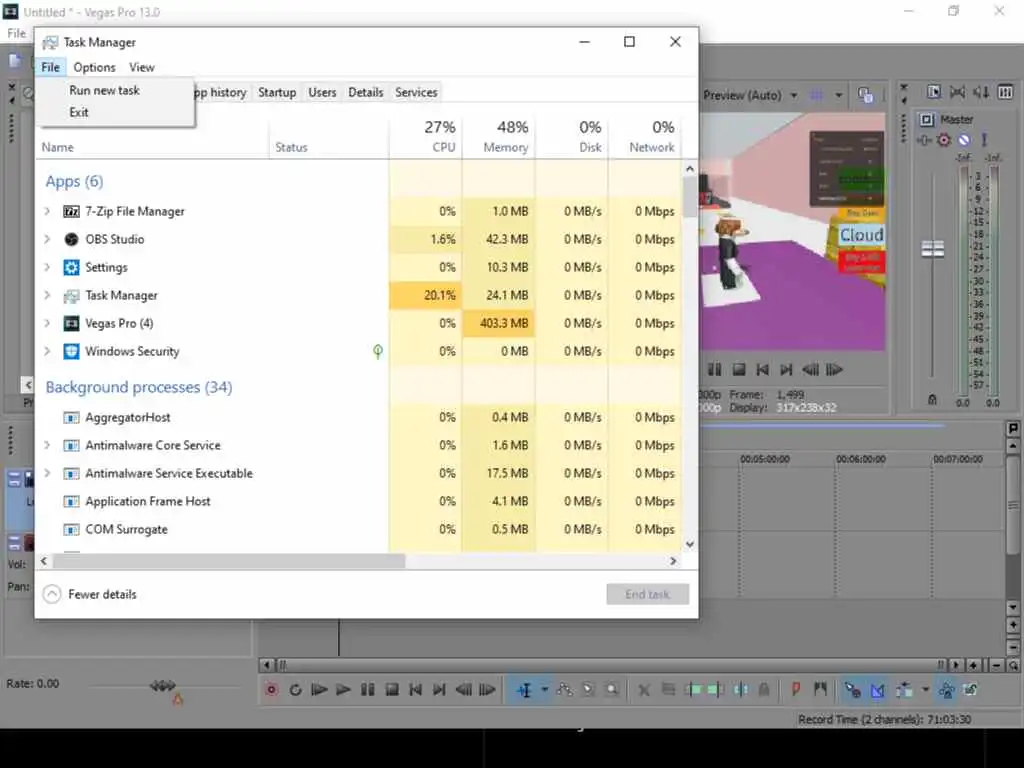Insert a marker with the orange flag icon
Screen dimensions: 1024x768
(795, 689)
